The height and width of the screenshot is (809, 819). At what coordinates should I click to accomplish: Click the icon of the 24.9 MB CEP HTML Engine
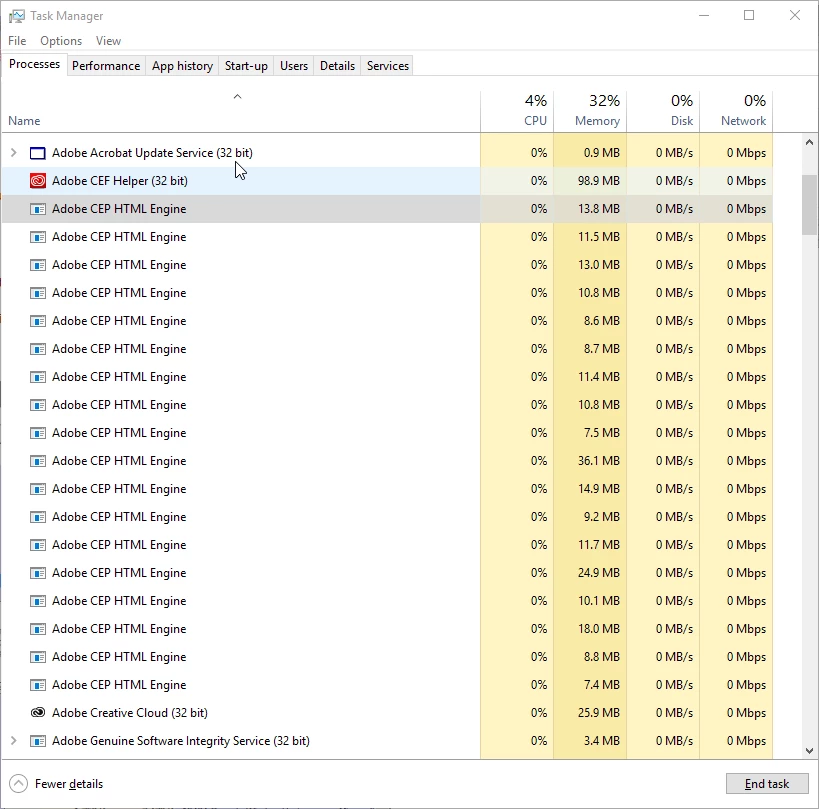click(x=38, y=573)
